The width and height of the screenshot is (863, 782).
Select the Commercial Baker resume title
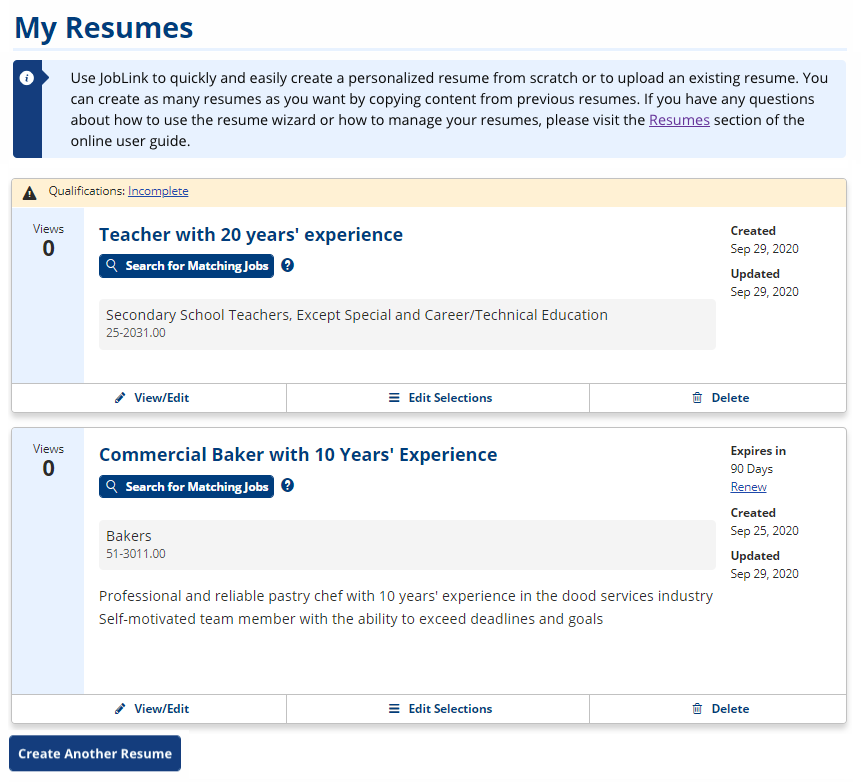tap(298, 454)
